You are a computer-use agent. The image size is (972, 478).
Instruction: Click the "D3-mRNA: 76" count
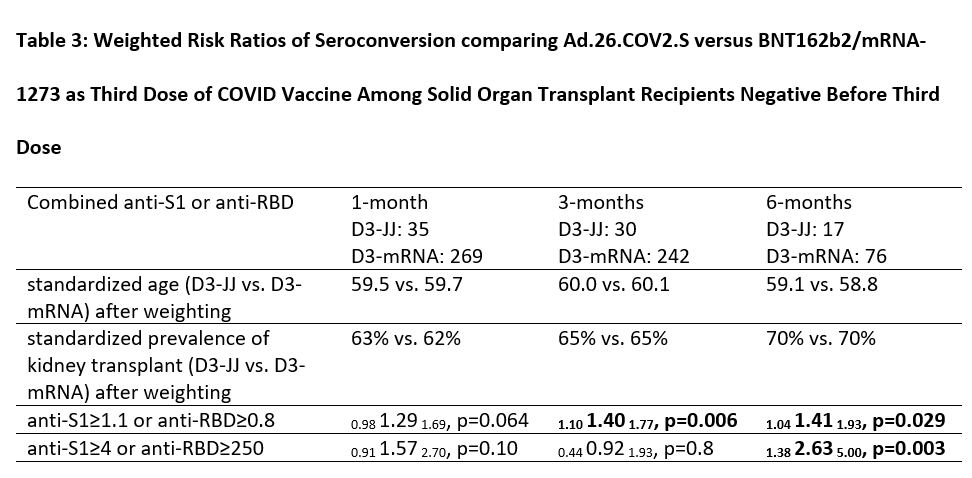(826, 256)
